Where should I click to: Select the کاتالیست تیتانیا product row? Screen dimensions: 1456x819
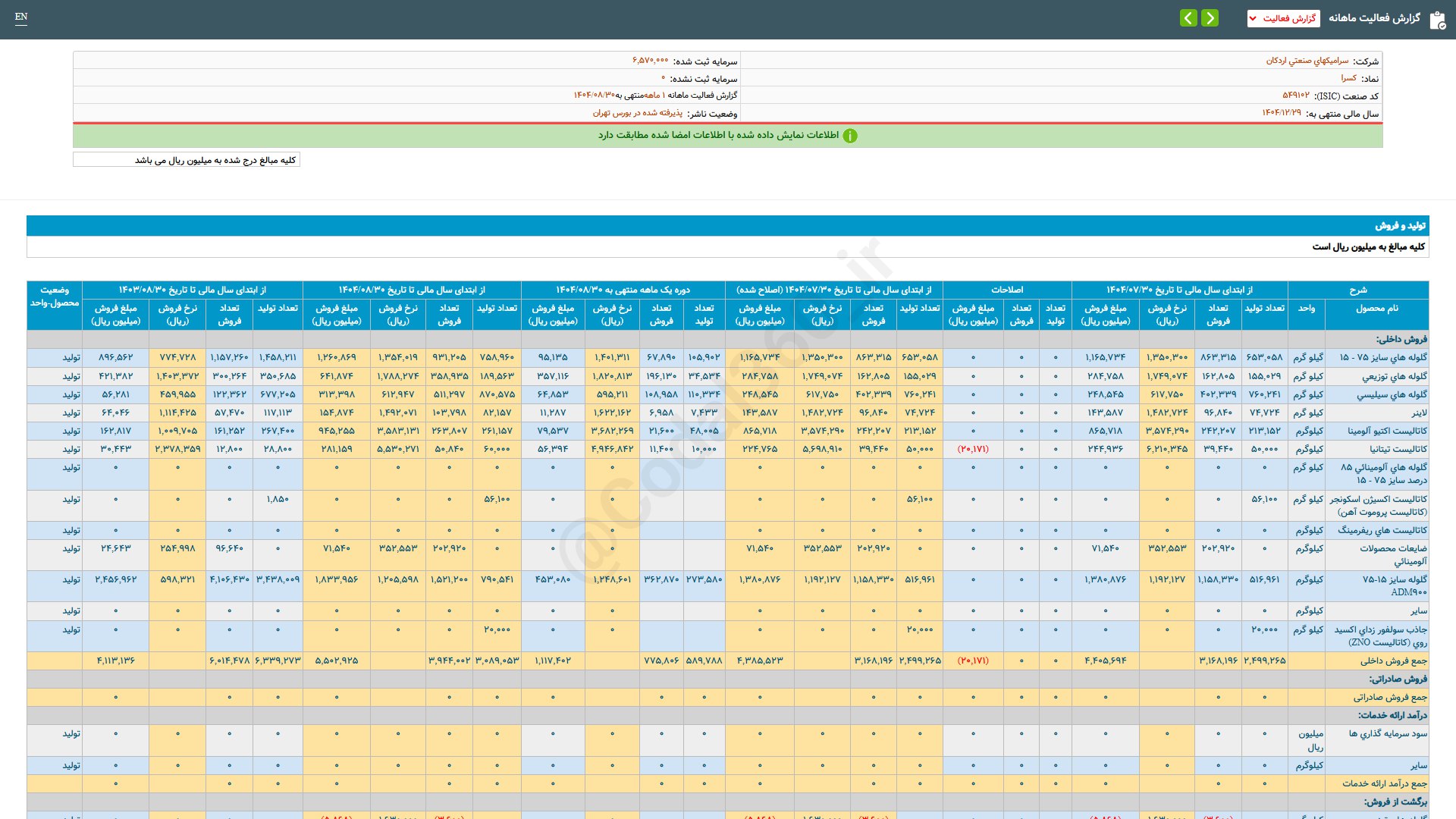[x=1398, y=449]
